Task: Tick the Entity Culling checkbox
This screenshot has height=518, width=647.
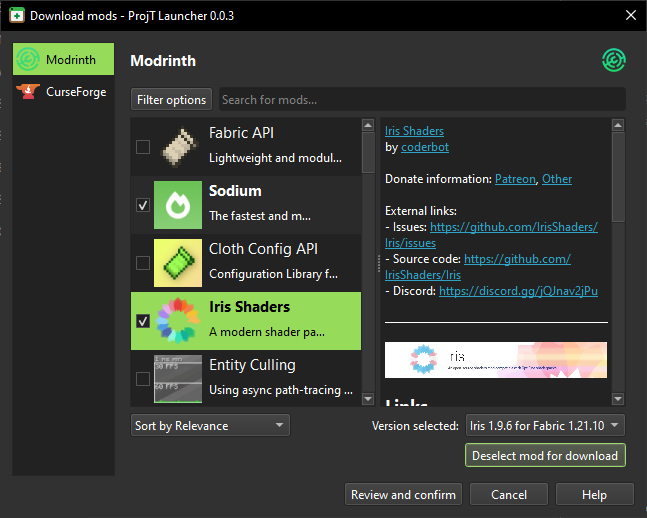Action: click(x=143, y=379)
